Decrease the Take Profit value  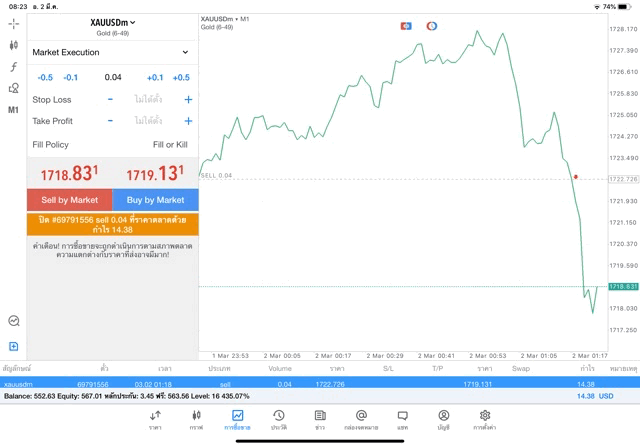[110, 121]
